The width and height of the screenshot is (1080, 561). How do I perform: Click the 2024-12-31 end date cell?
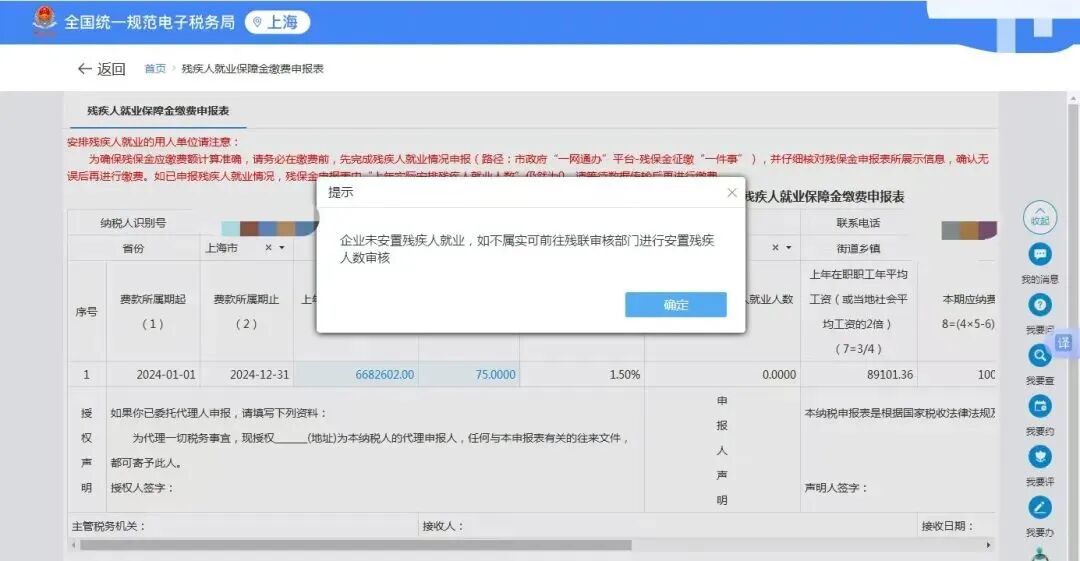pos(247,374)
